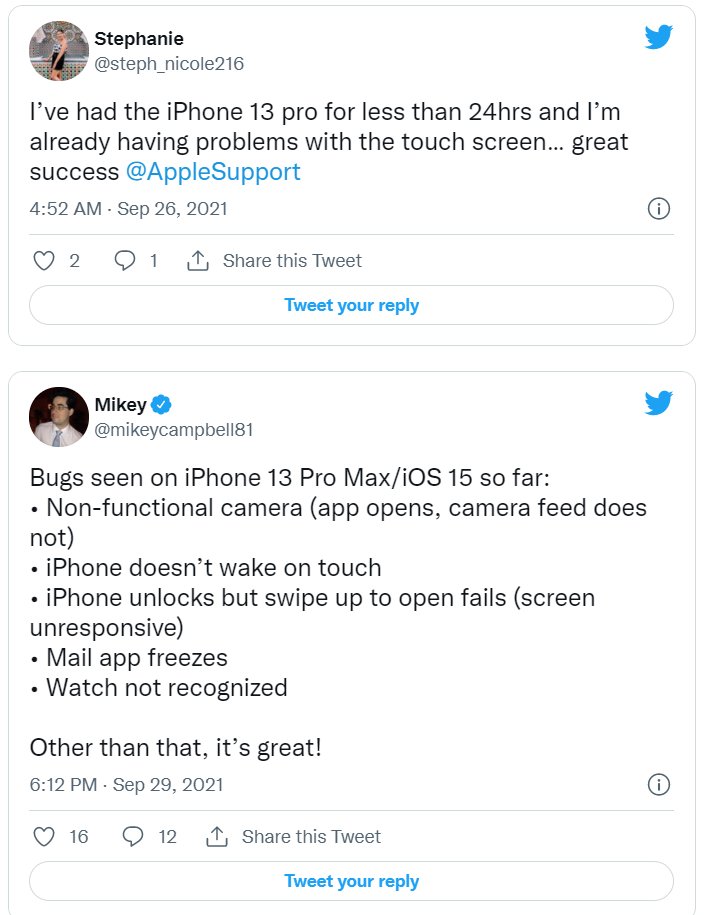Like Stephanie's tweet with heart icon
Viewport: 706px width, 915px height.
(44, 261)
